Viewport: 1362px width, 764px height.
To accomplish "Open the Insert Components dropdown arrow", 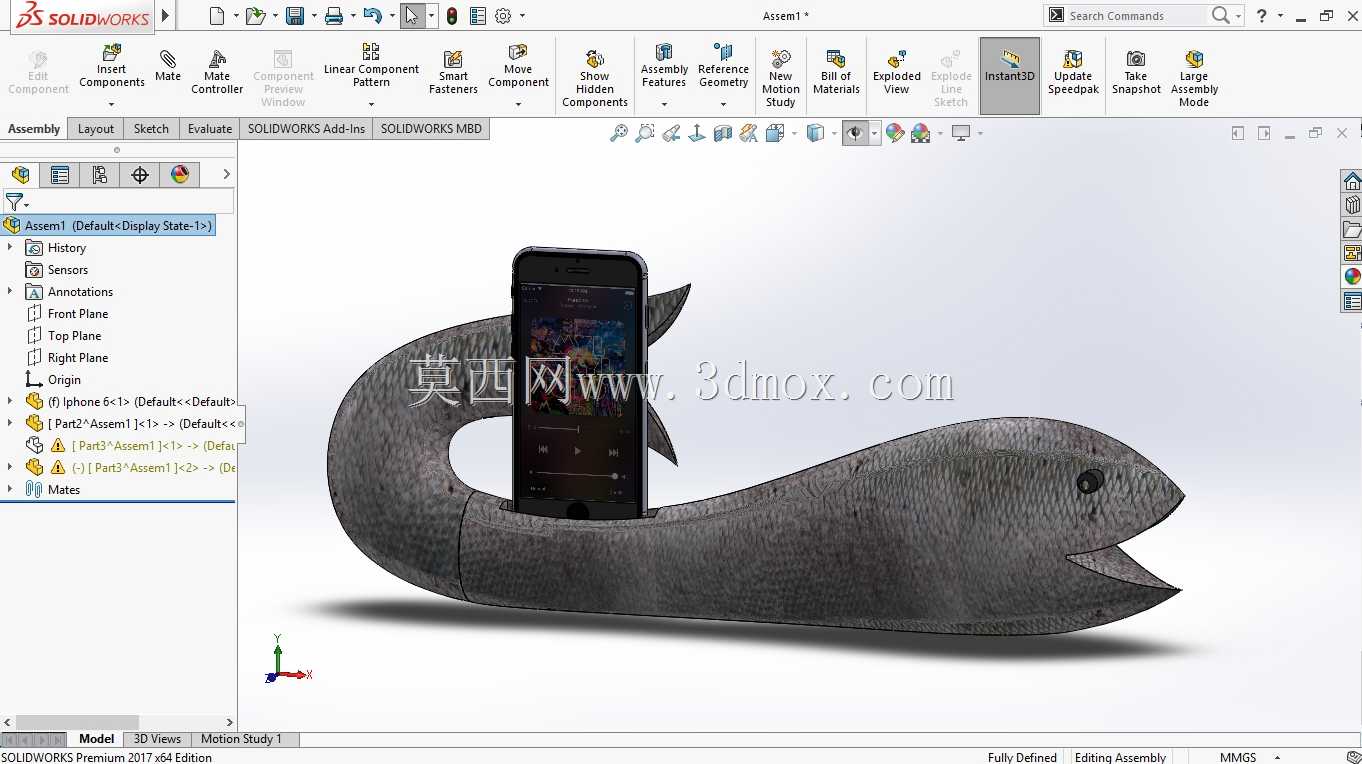I will tap(112, 104).
